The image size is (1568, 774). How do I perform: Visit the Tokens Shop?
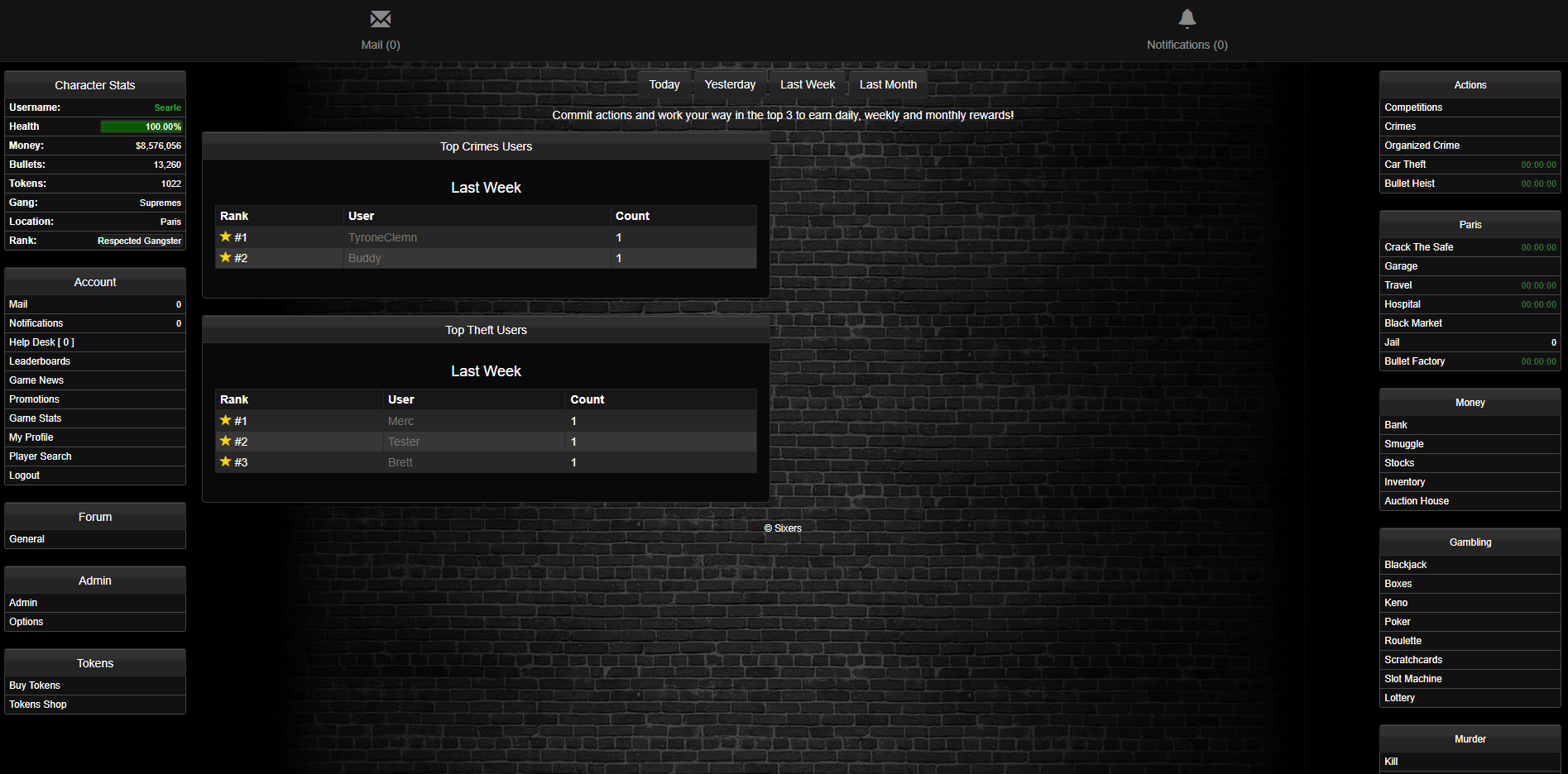[38, 705]
